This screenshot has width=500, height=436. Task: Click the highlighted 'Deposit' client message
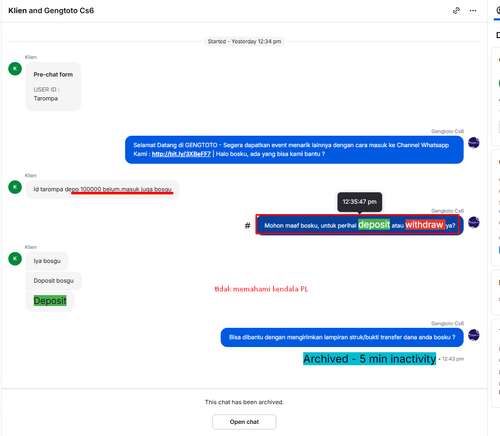click(50, 301)
